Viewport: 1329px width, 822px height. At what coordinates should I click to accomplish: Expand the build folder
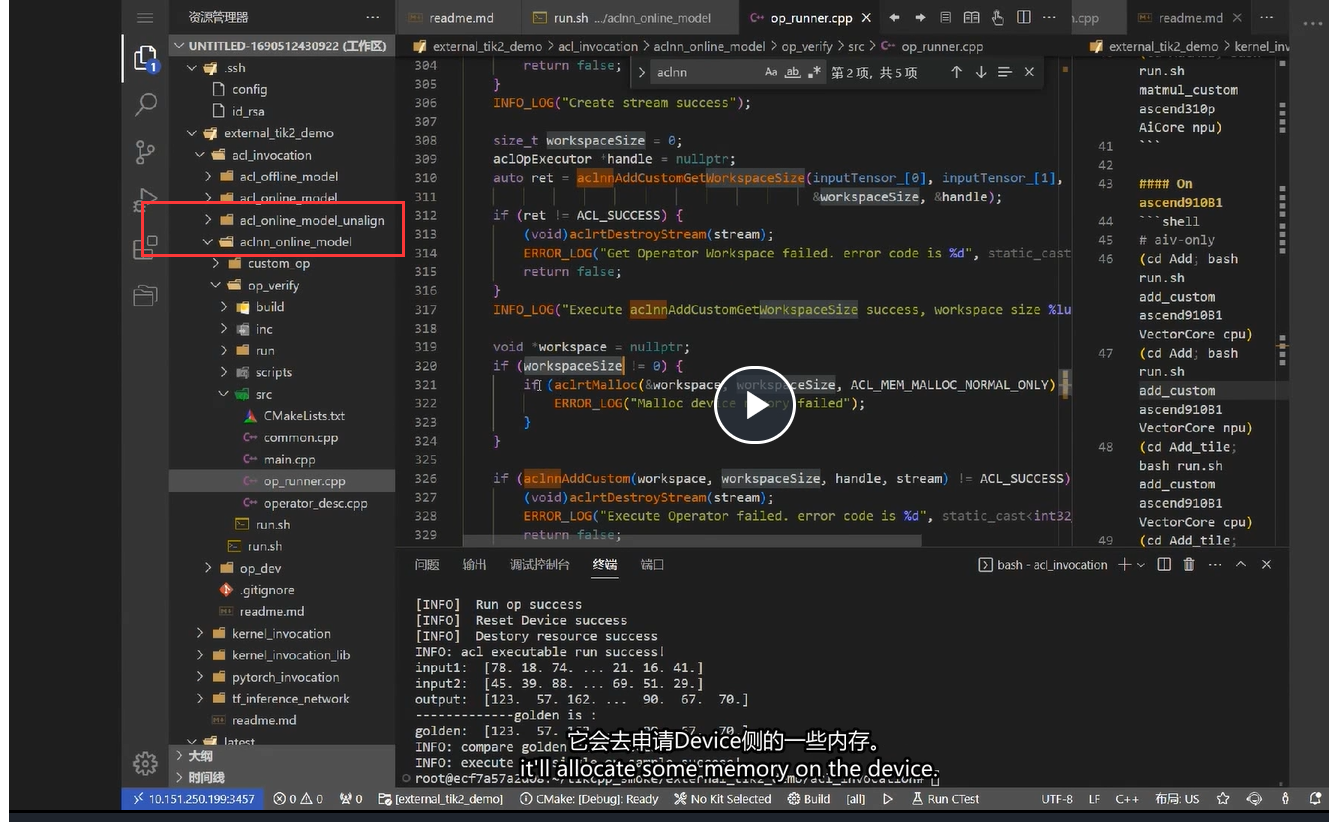224,308
